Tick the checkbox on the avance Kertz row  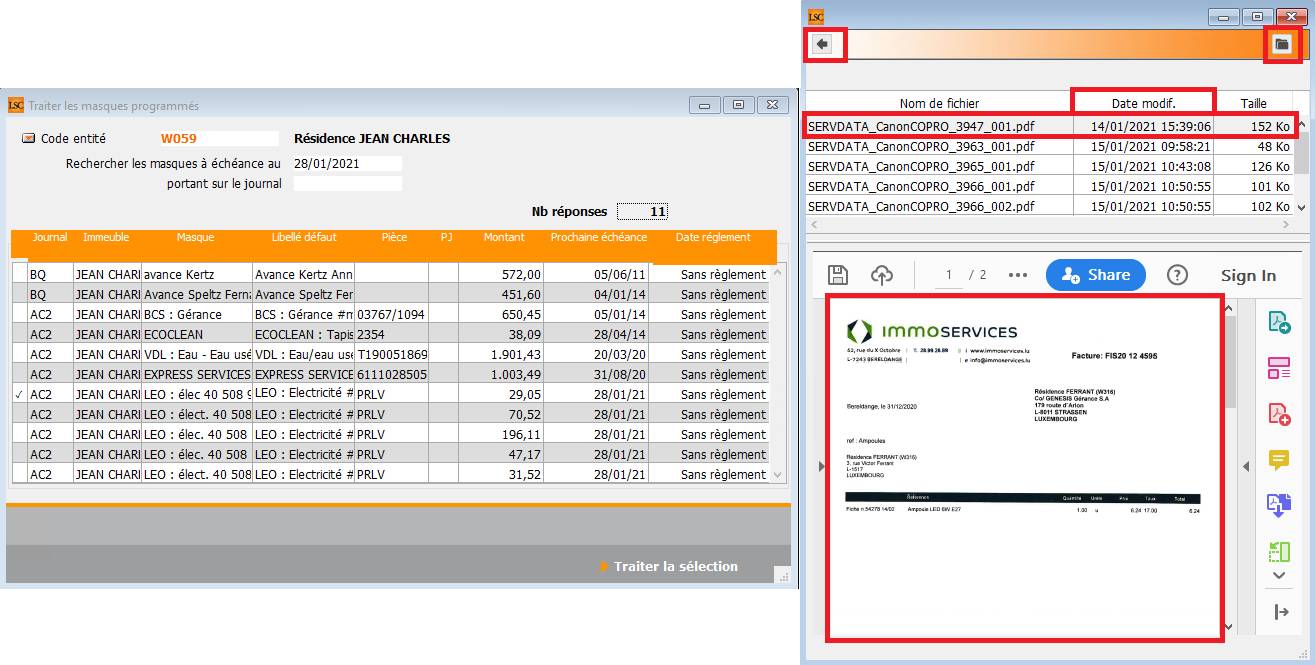(20, 274)
